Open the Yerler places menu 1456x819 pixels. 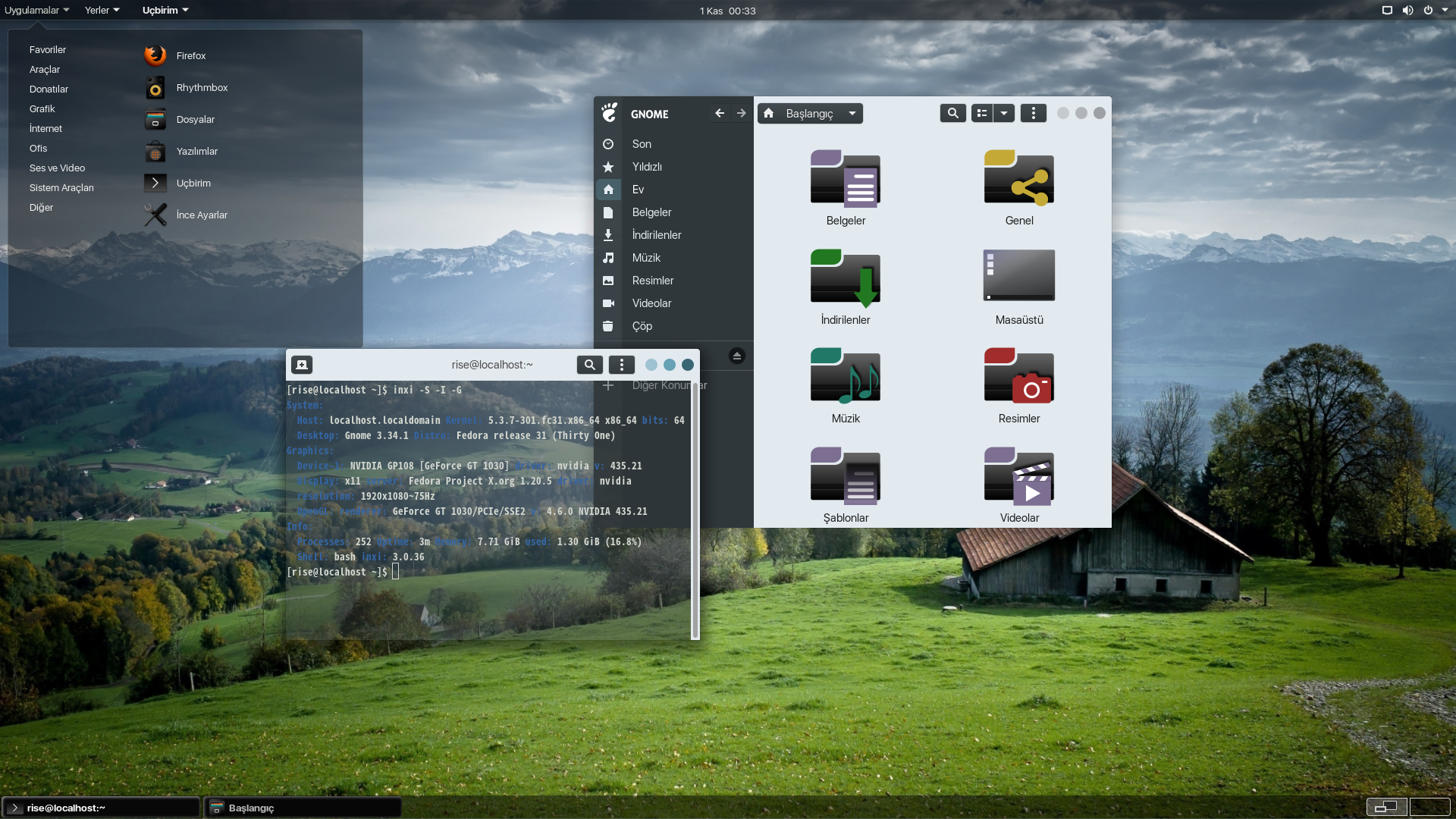point(102,10)
